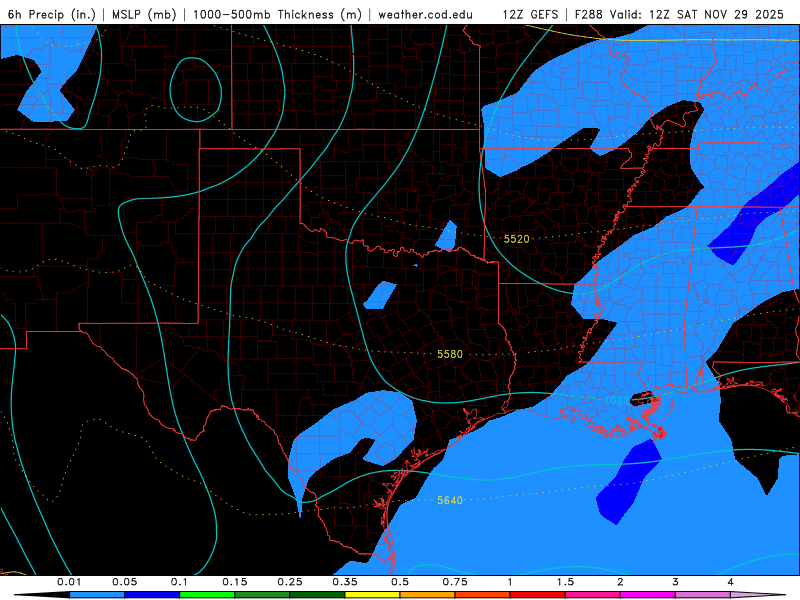Screen dimensions: 800x600
Task: Click the 5640 thickness contour label
Action: tap(449, 501)
